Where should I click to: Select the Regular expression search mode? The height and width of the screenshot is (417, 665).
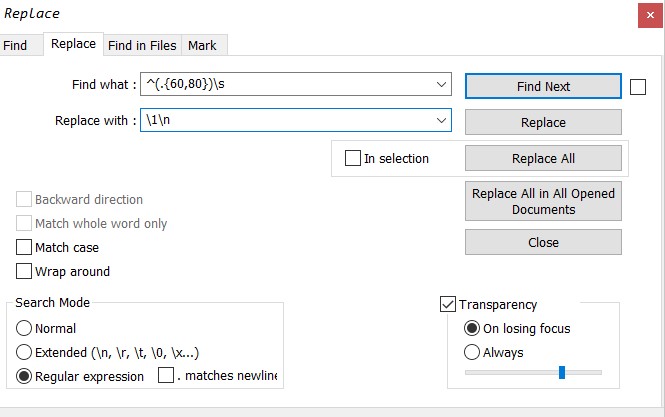tap(24, 376)
